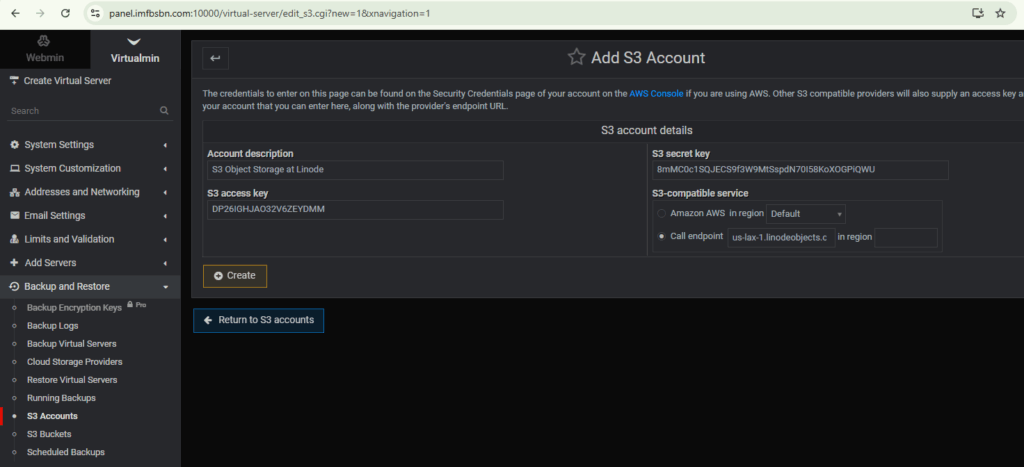Click the Create button

235,275
